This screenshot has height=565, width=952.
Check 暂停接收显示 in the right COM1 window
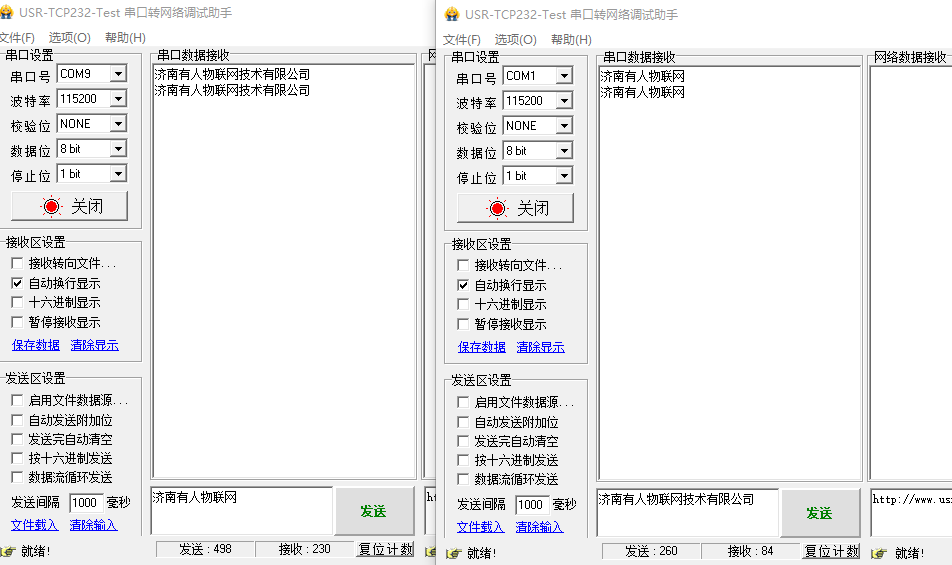click(463, 324)
